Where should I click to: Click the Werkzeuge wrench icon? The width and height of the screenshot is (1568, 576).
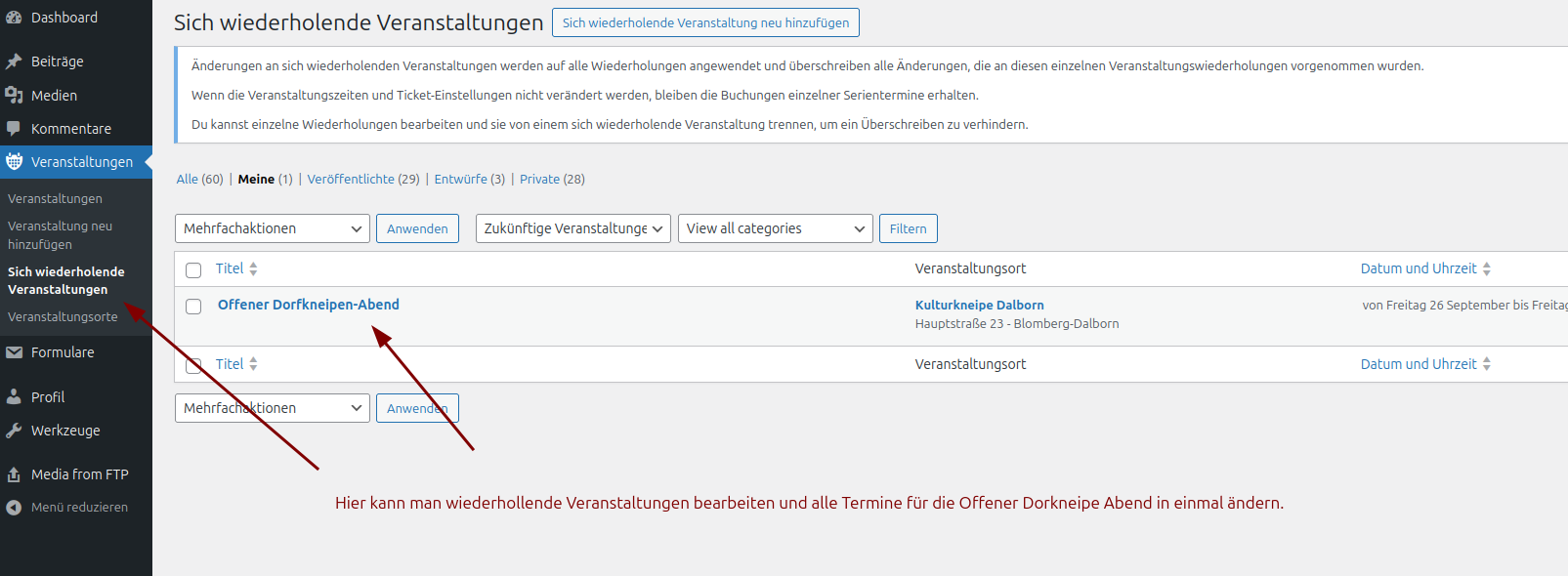pyautogui.click(x=14, y=431)
